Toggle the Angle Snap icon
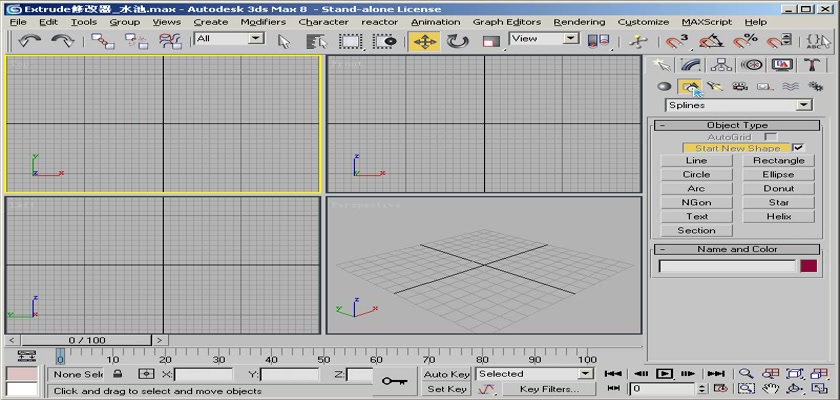Image resolution: width=840 pixels, height=400 pixels. tap(711, 41)
